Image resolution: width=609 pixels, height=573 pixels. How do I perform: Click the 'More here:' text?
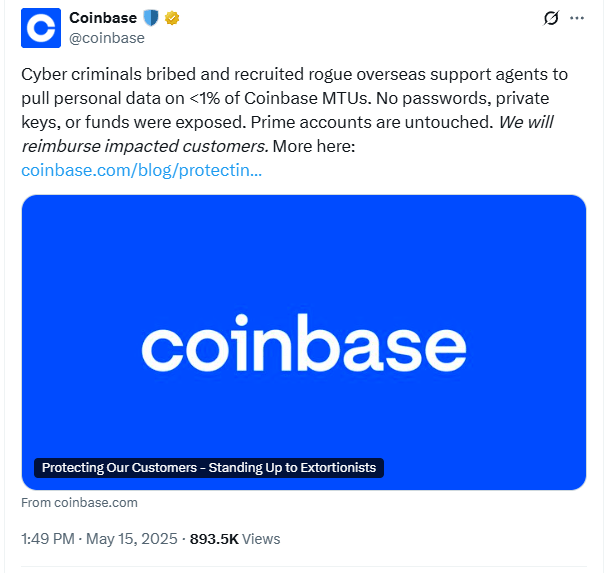tap(314, 146)
